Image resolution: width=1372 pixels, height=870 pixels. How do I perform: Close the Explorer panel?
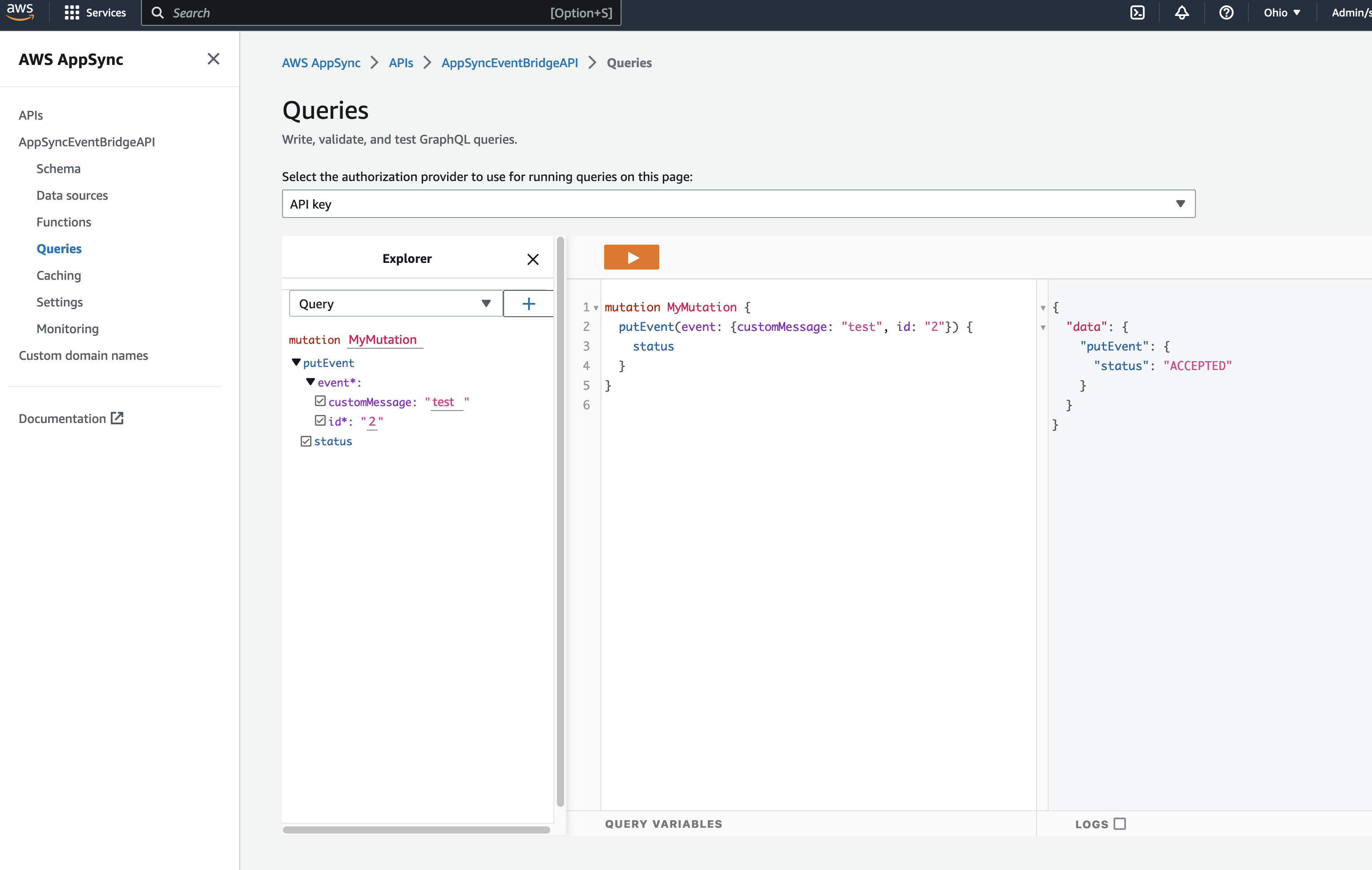tap(533, 259)
